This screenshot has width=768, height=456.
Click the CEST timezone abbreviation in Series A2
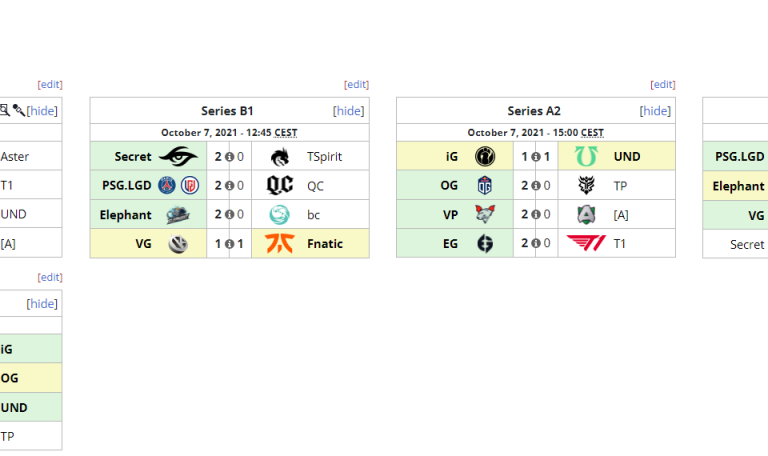point(590,132)
